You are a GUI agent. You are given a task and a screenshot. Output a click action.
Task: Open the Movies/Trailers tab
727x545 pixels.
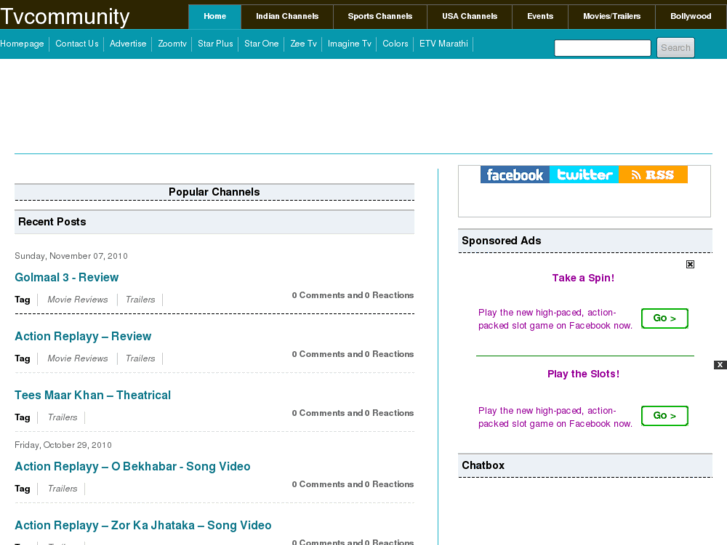612,16
